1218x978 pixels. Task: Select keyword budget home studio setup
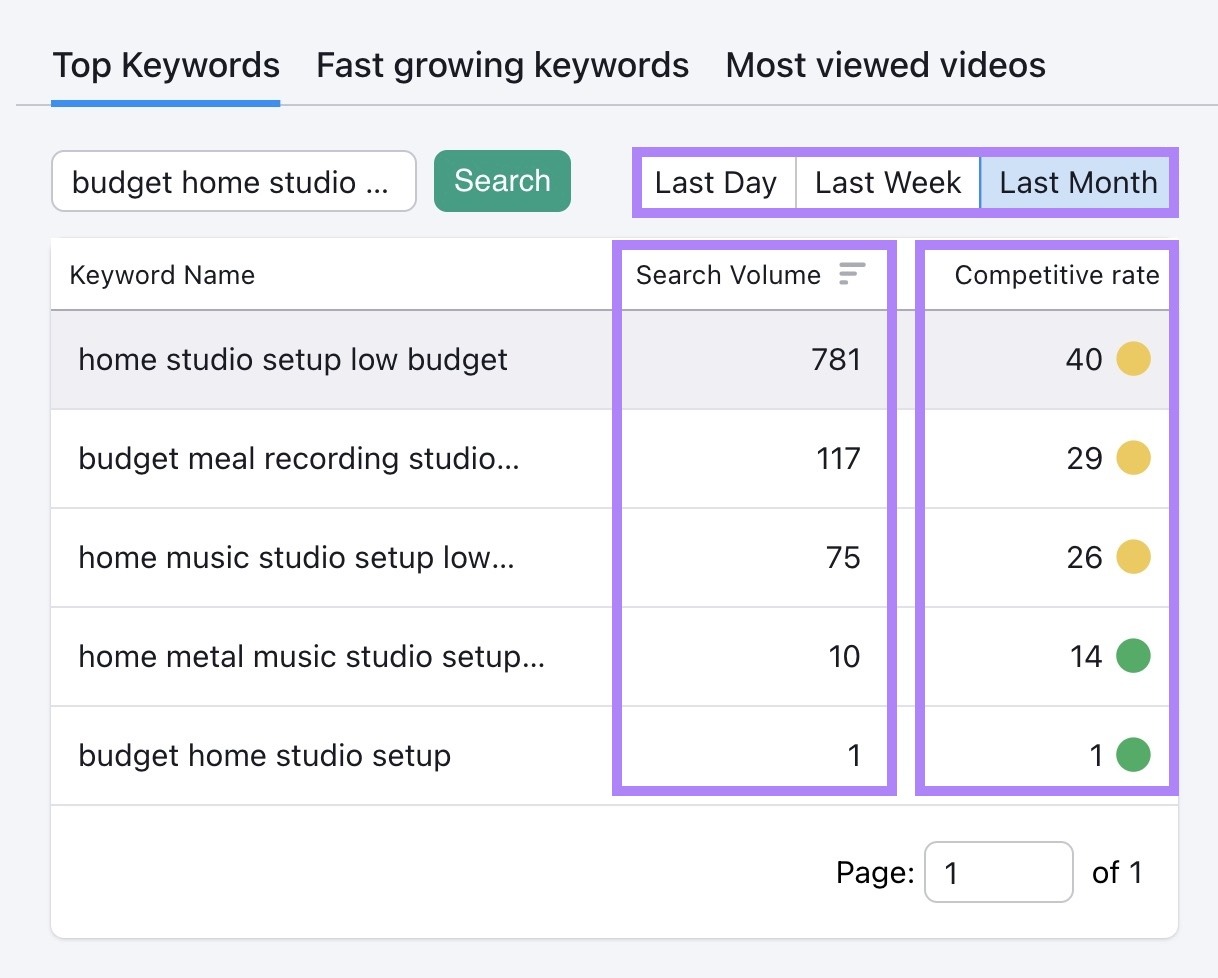(x=264, y=755)
